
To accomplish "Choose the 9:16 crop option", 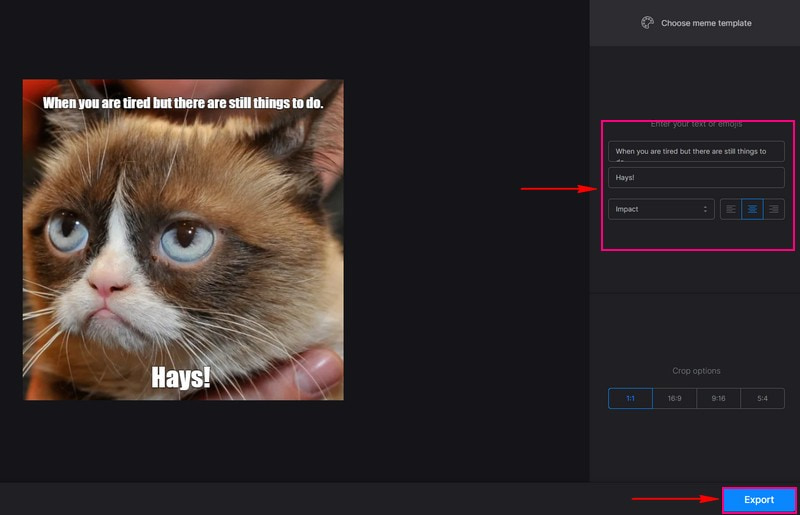I will click(x=718, y=398).
